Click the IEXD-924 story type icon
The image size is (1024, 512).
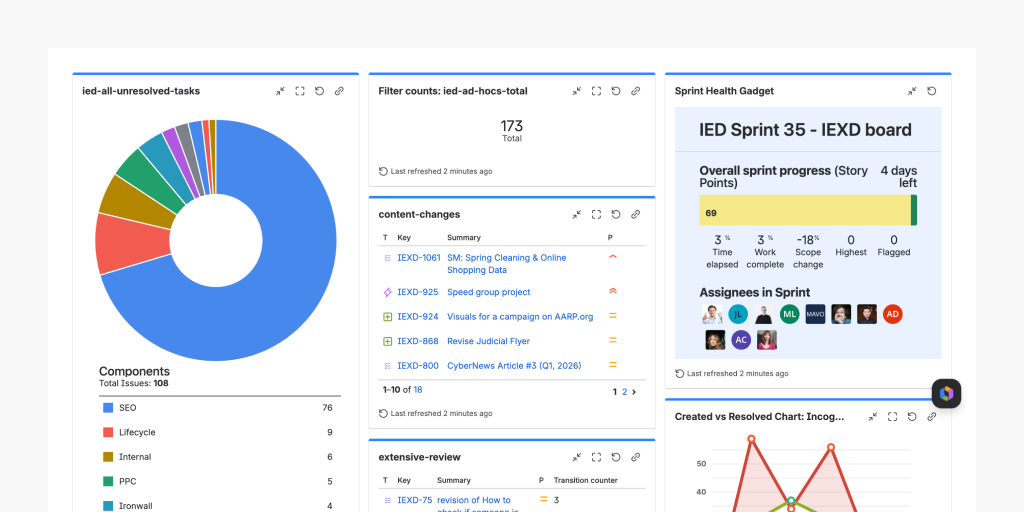(x=387, y=317)
